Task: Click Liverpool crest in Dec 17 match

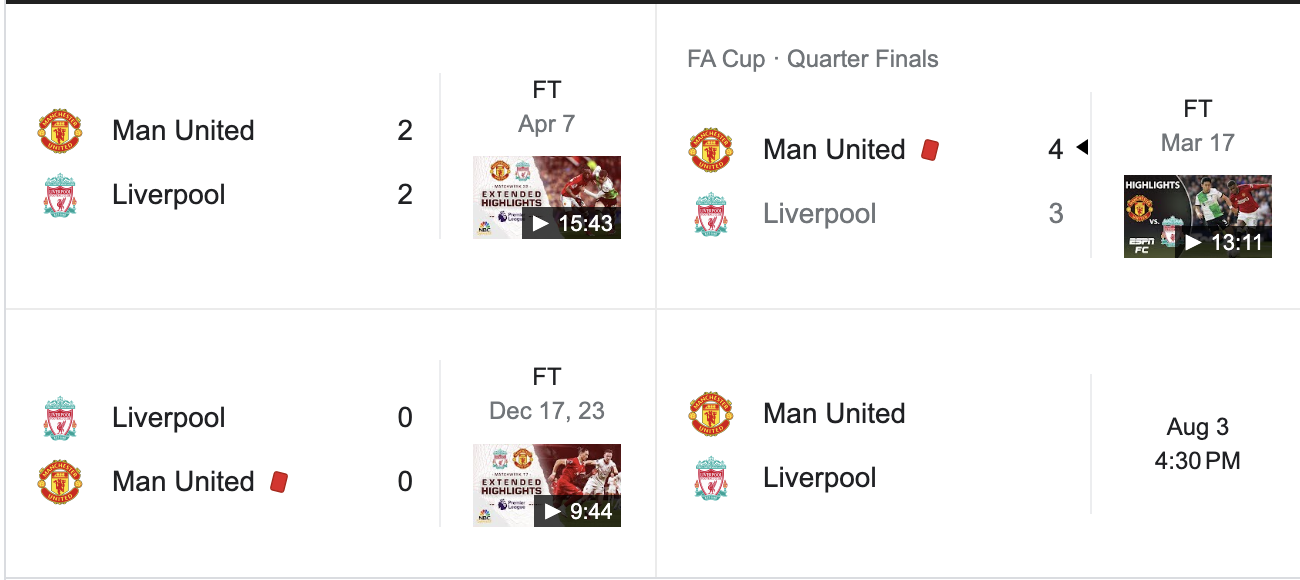Action: (x=60, y=418)
